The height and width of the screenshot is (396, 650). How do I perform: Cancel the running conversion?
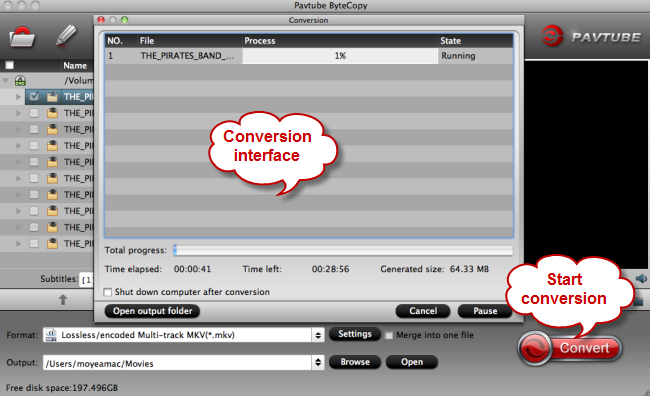423,311
